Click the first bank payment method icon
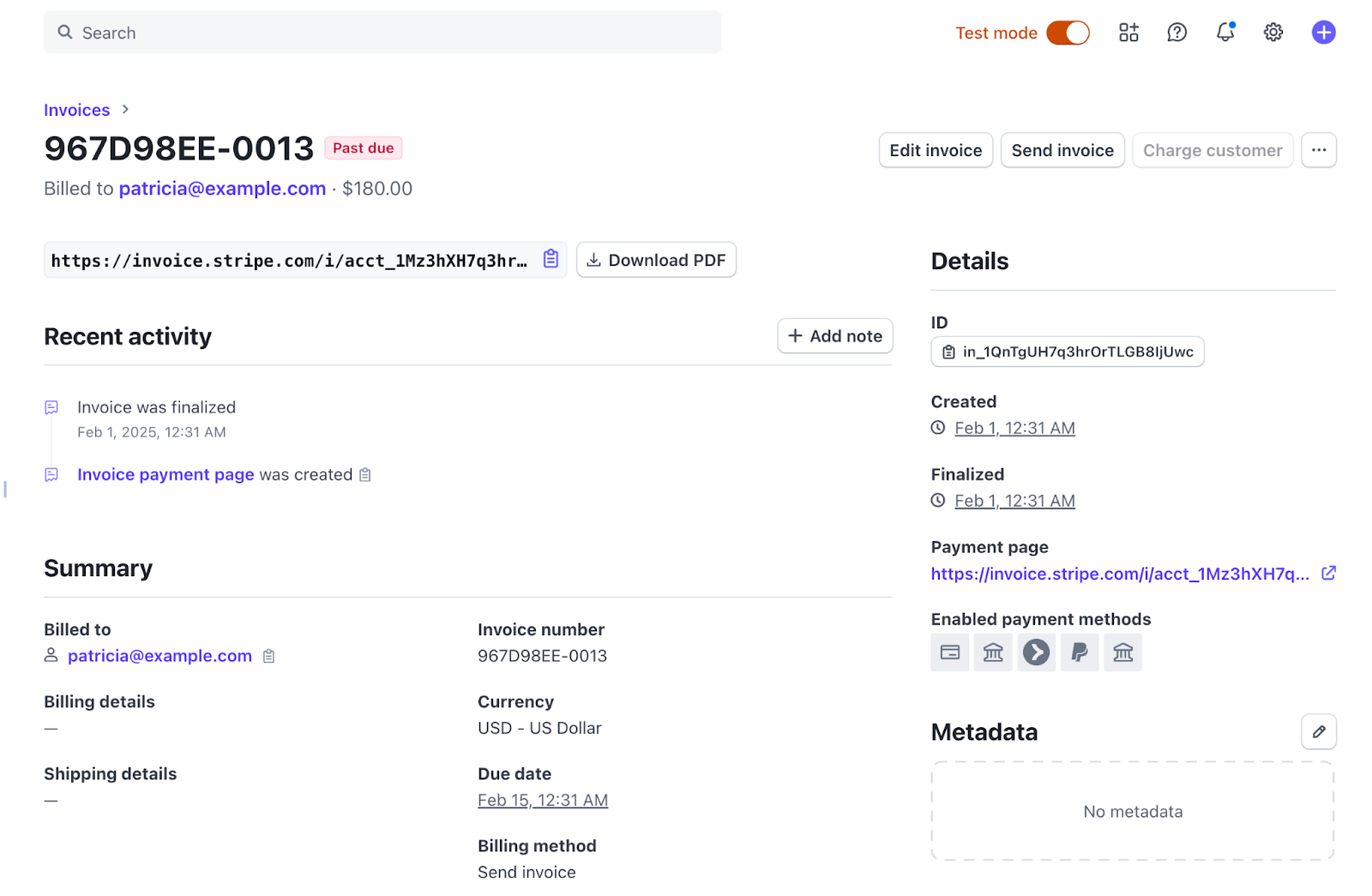The height and width of the screenshot is (896, 1372). point(993,652)
